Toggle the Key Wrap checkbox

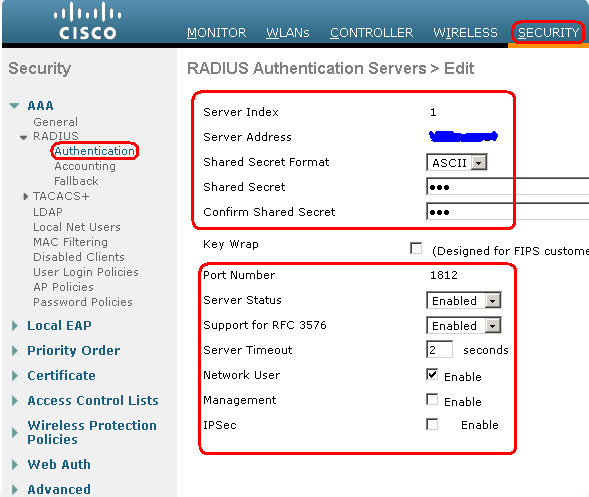click(416, 248)
